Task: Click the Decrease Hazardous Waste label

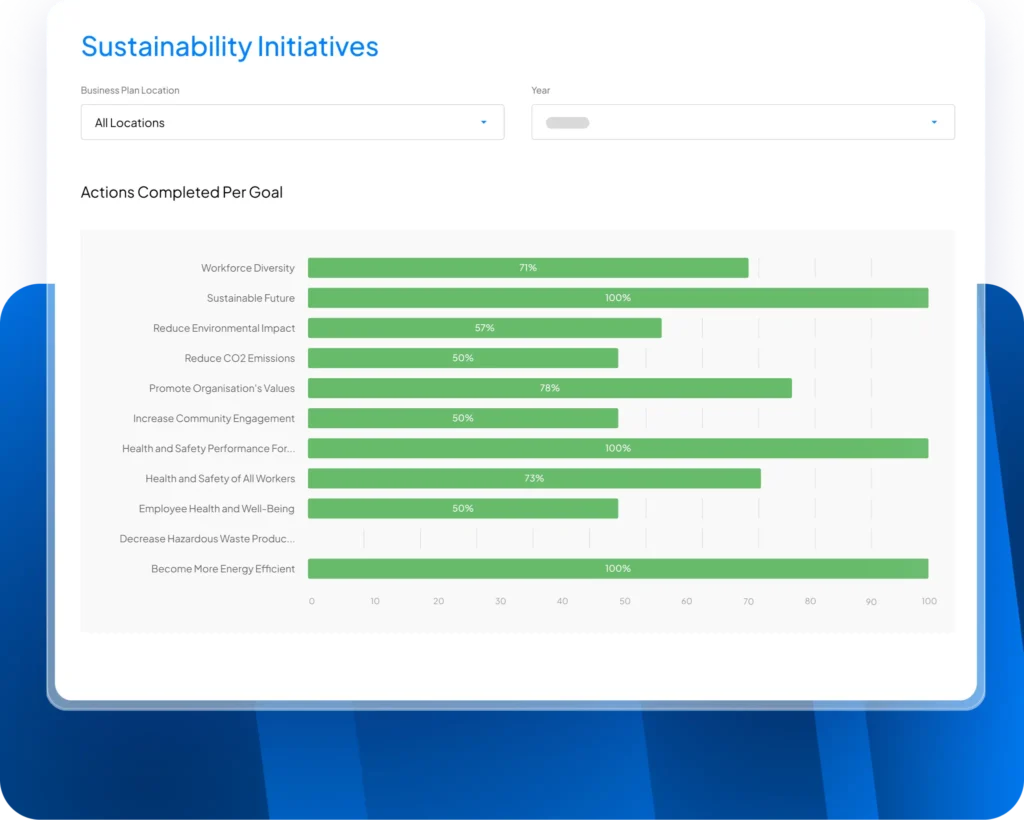Action: 207,538
